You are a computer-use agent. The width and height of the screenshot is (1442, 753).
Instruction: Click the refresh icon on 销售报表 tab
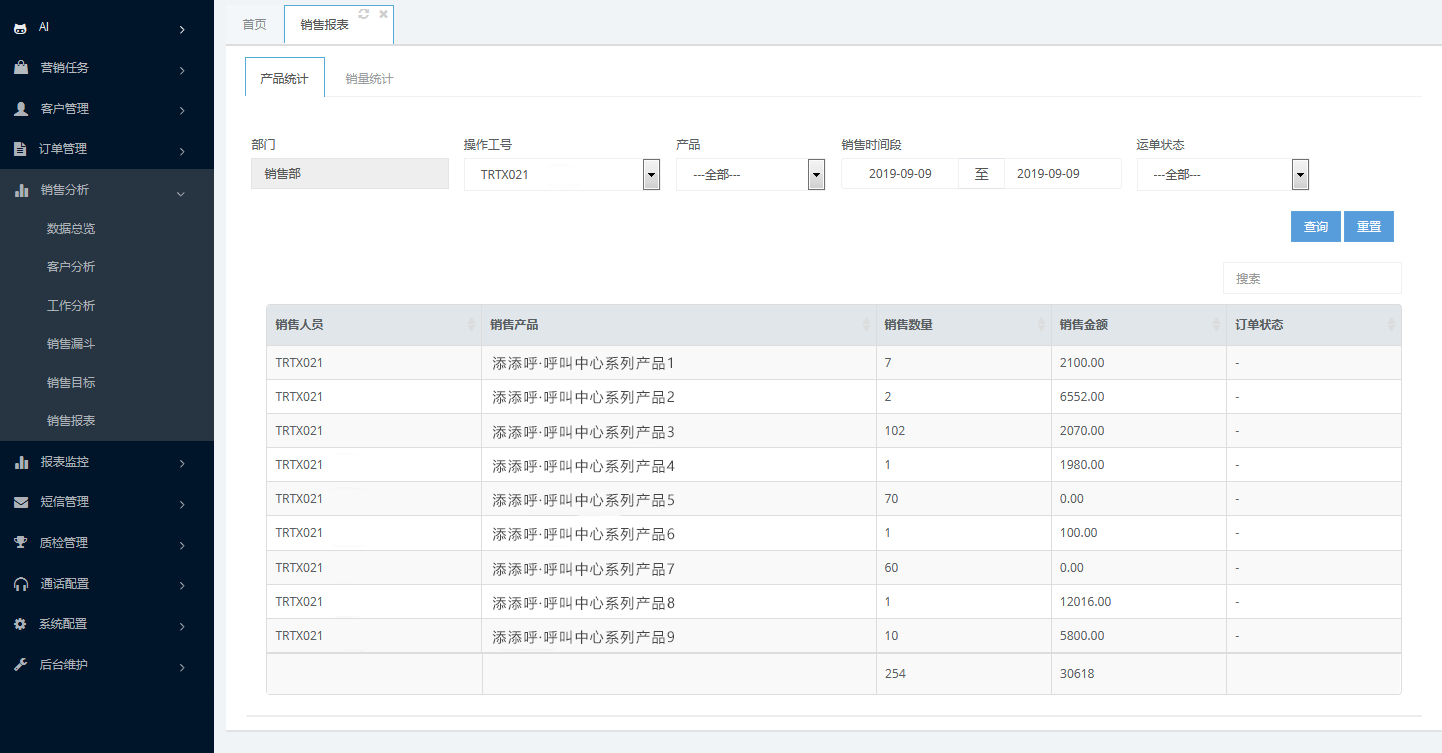[364, 14]
